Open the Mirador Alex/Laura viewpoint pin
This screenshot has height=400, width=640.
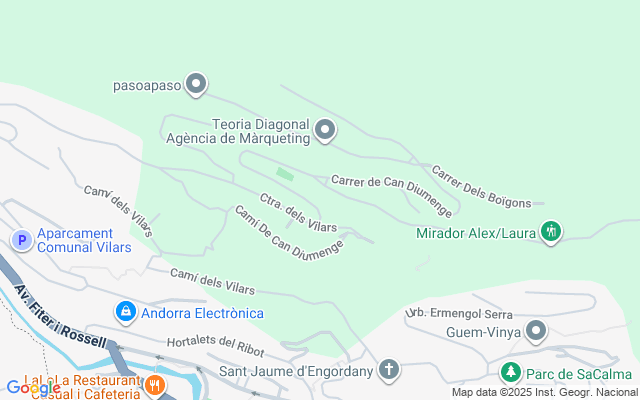pyautogui.click(x=551, y=232)
